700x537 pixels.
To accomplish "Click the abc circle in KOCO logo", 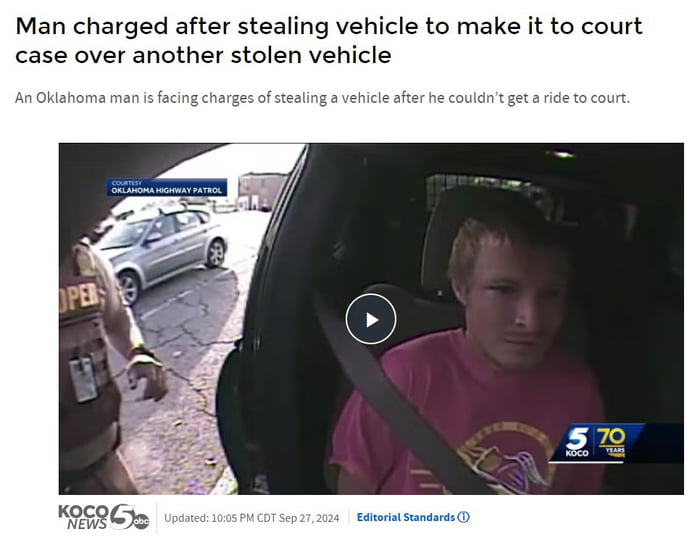I will (x=142, y=521).
